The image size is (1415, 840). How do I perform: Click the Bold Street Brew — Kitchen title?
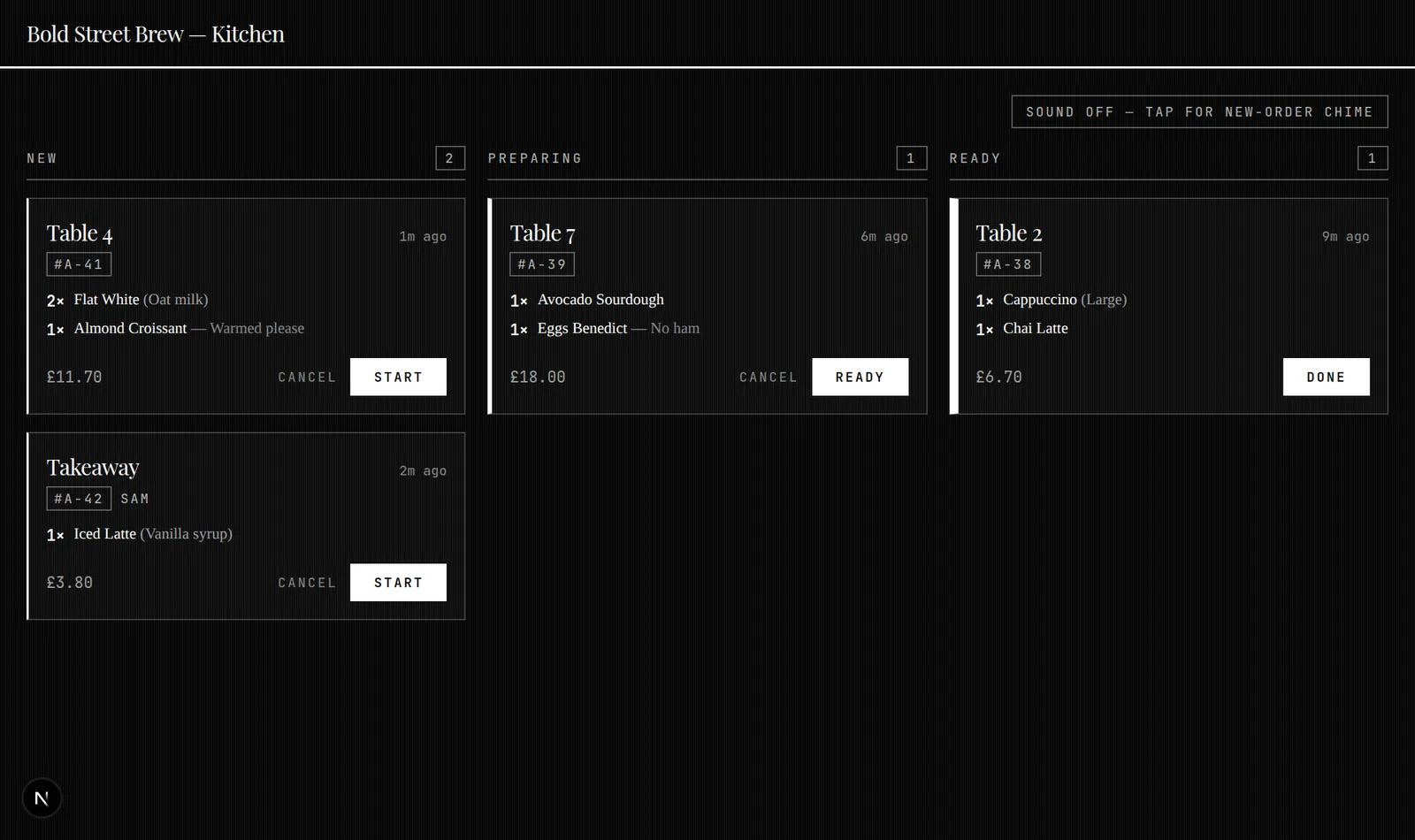pos(156,34)
